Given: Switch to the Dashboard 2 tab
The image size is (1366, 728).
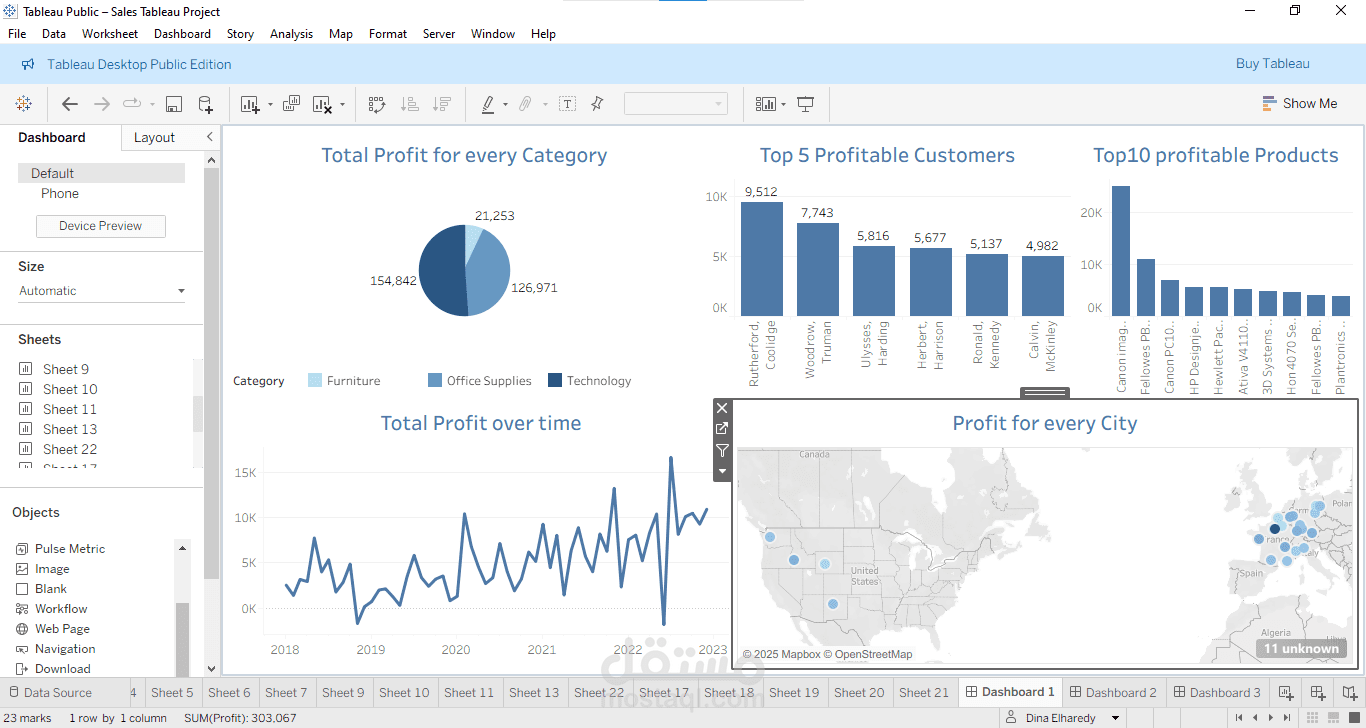Looking at the screenshot, I should point(1112,692).
